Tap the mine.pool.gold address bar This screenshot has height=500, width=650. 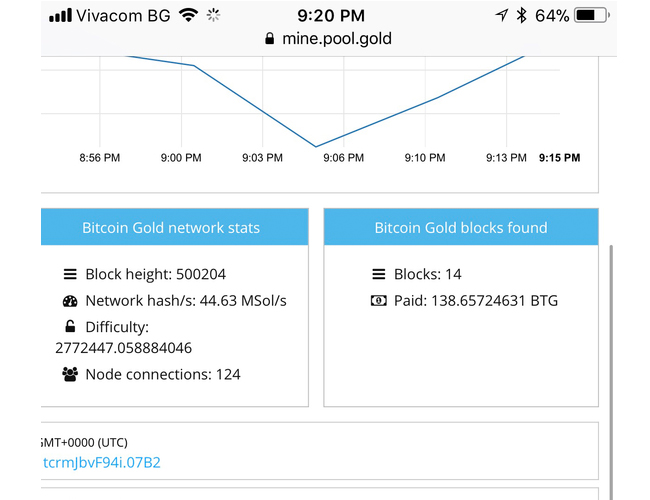329,39
